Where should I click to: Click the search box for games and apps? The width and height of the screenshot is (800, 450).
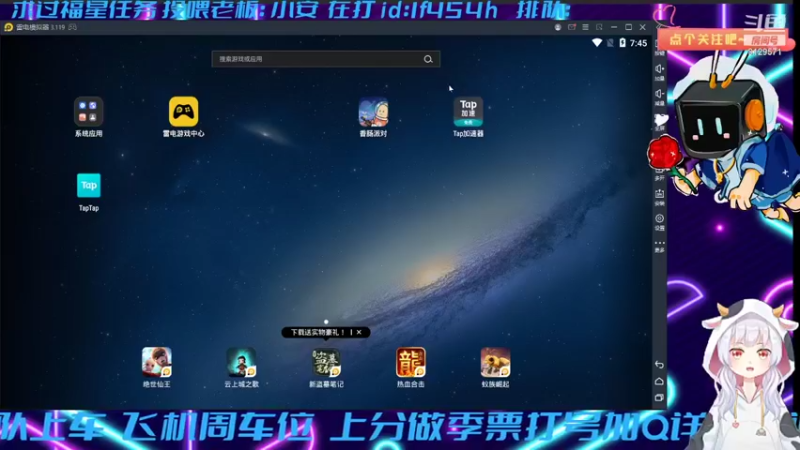coord(326,59)
